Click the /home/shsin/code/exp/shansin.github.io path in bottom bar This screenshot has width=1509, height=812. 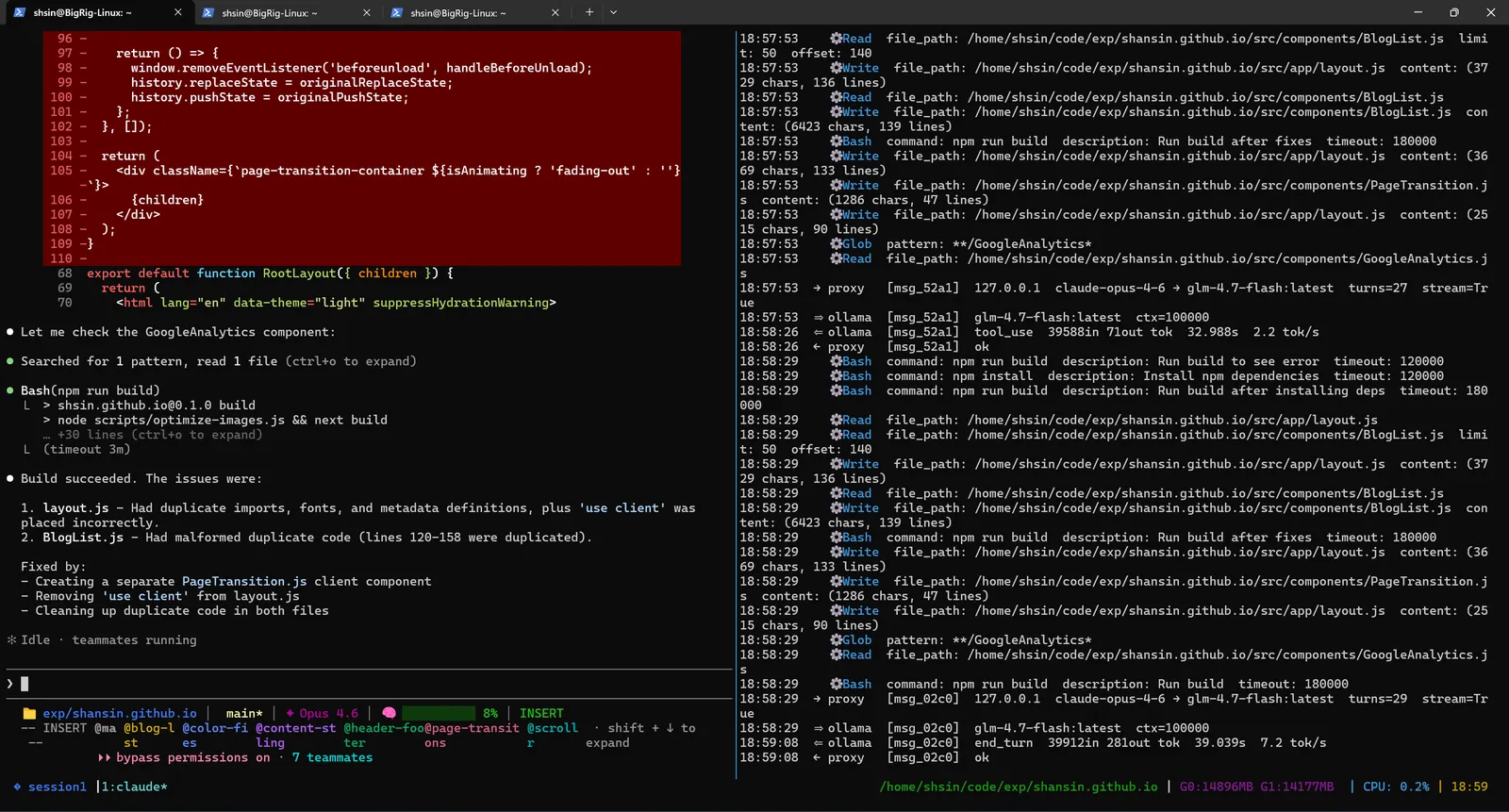(x=1019, y=787)
